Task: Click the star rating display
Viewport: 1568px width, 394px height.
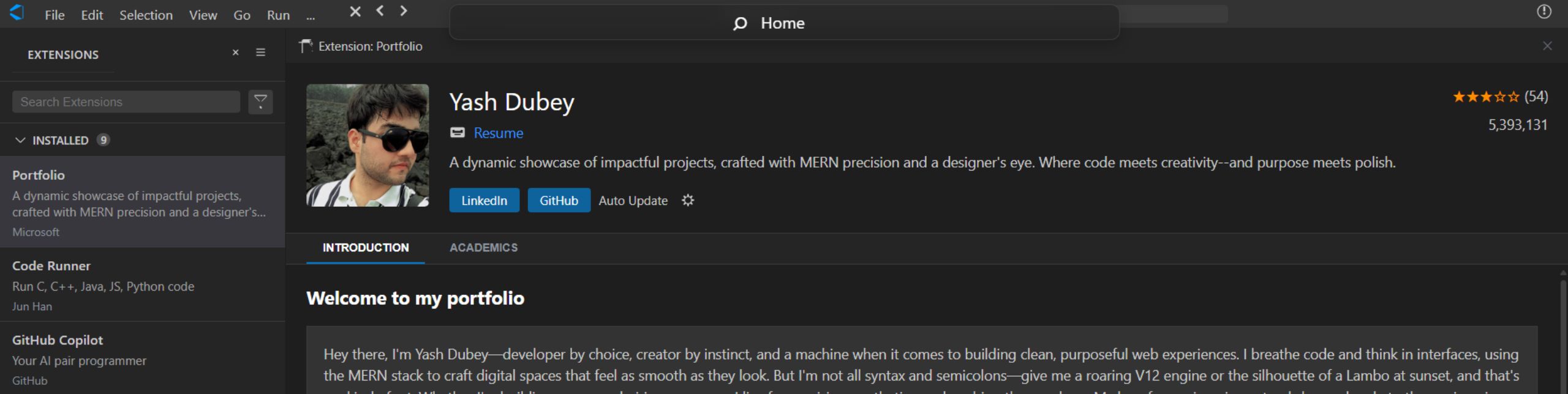Action: pyautogui.click(x=1485, y=97)
